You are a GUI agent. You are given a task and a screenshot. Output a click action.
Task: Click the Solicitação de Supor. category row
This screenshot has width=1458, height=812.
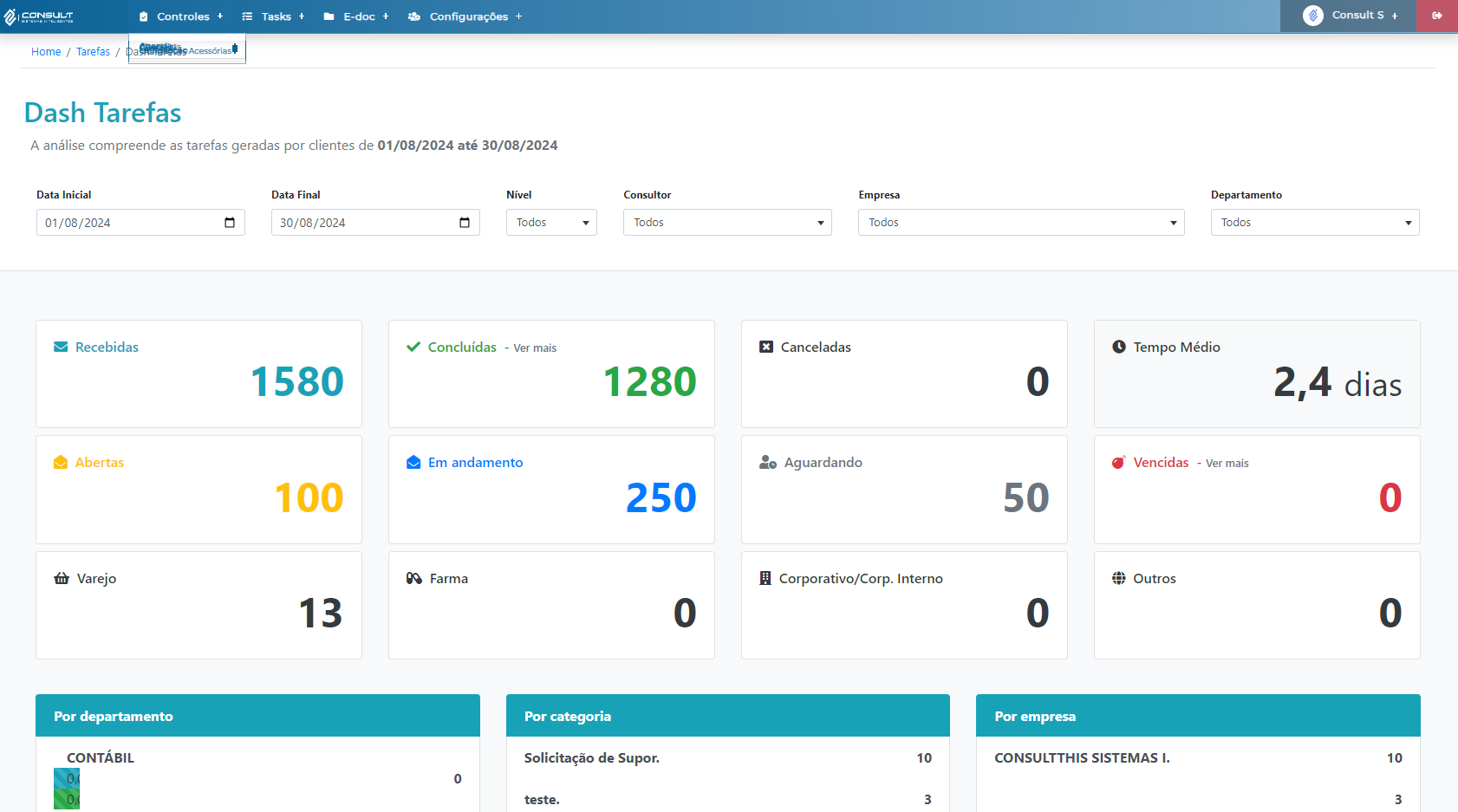[x=728, y=758]
